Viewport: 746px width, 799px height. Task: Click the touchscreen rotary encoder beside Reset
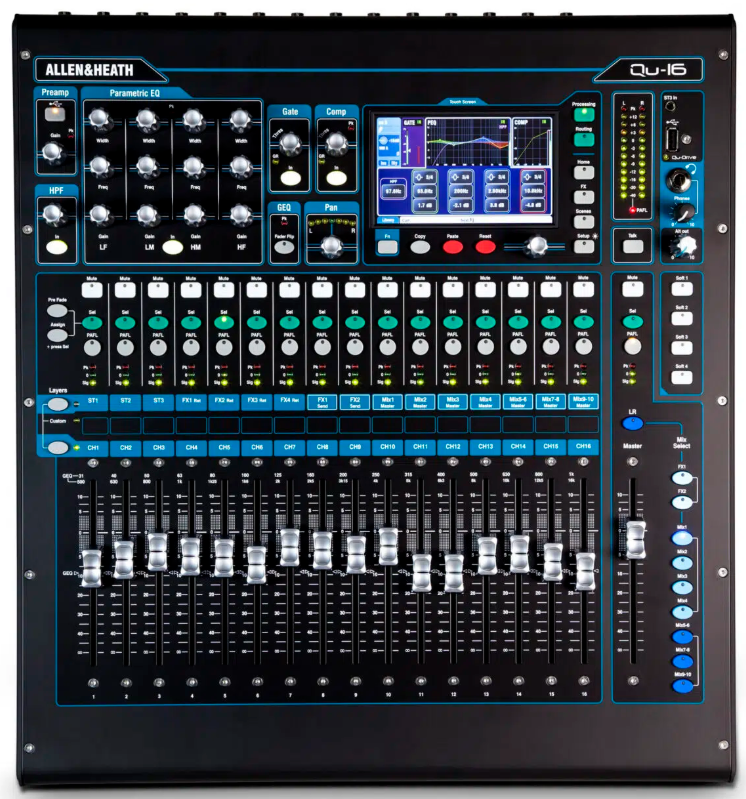[536, 246]
